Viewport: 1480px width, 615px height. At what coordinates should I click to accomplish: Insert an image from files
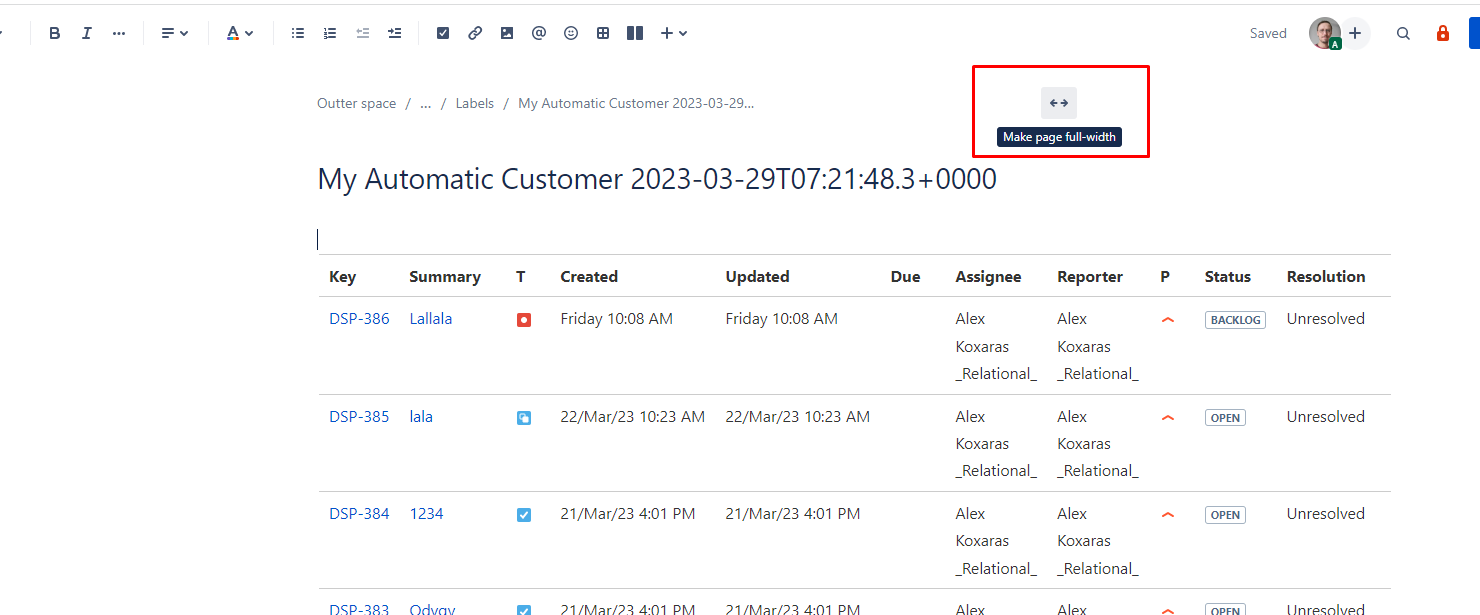(x=506, y=32)
